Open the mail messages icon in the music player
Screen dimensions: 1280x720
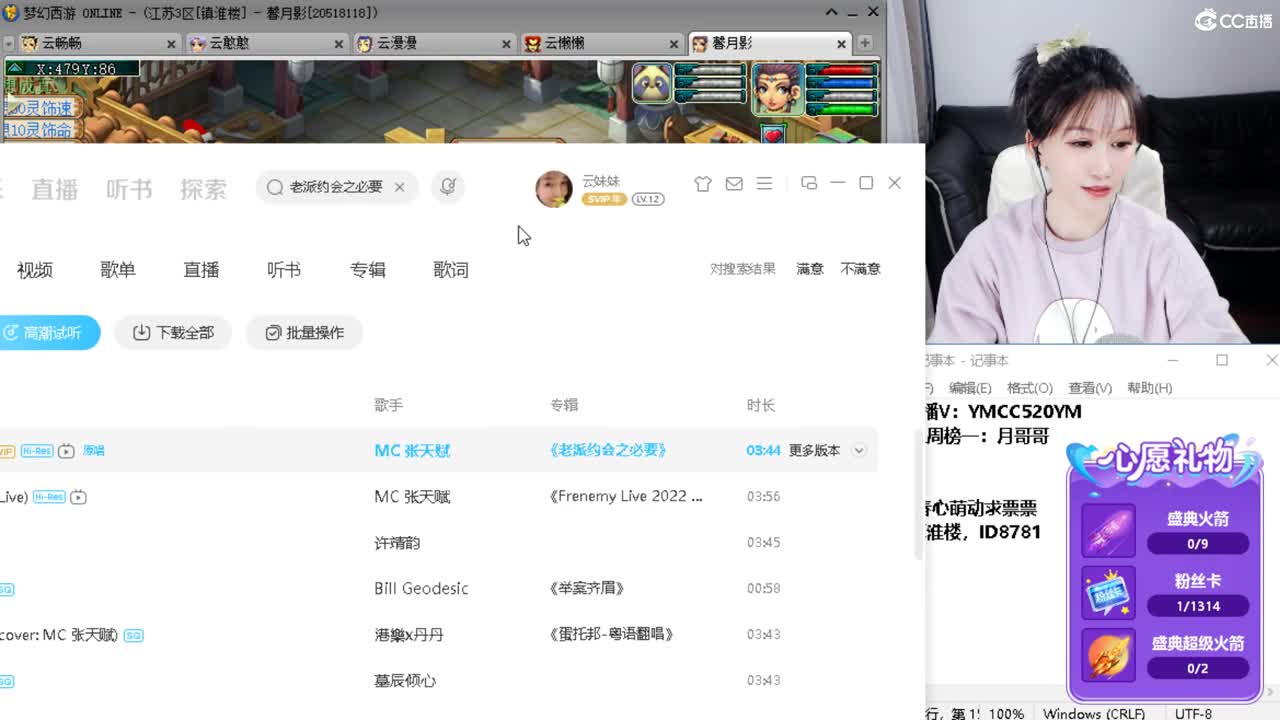click(734, 184)
